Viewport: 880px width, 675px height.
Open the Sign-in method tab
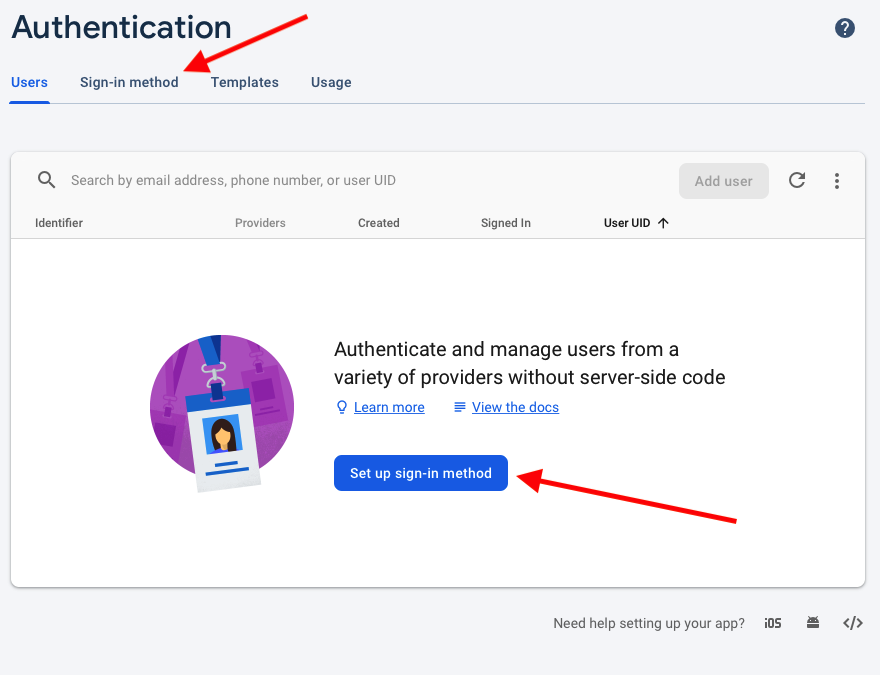[129, 82]
